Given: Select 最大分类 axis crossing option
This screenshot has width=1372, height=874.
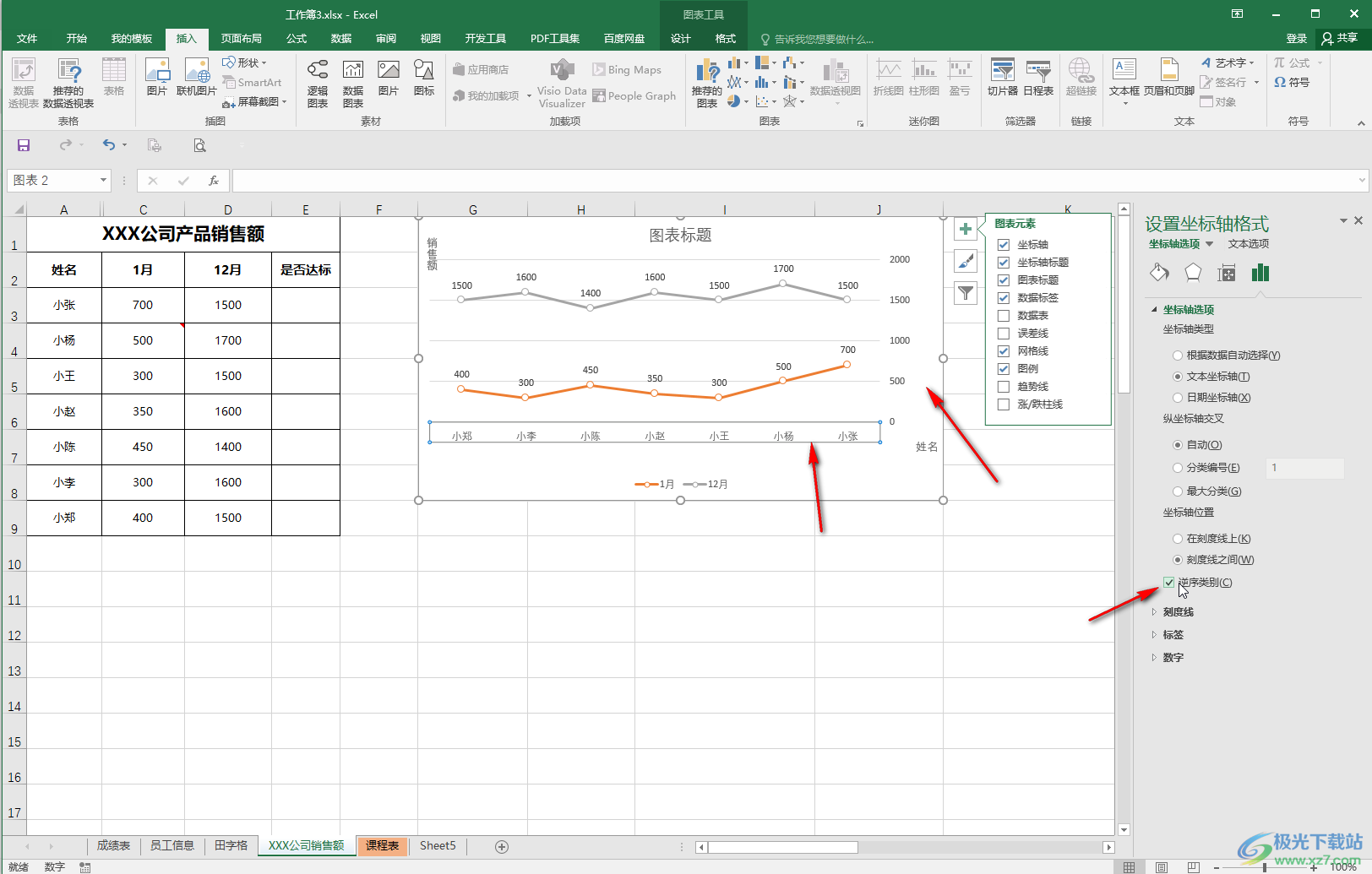Looking at the screenshot, I should coord(1178,491).
